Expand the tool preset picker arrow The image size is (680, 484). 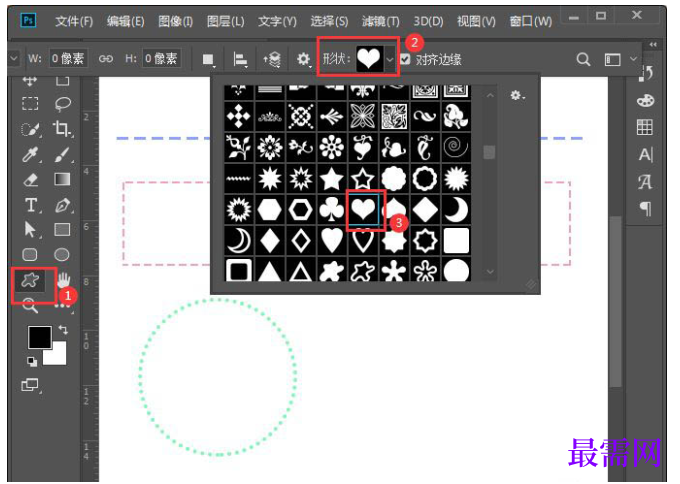click(x=13, y=58)
